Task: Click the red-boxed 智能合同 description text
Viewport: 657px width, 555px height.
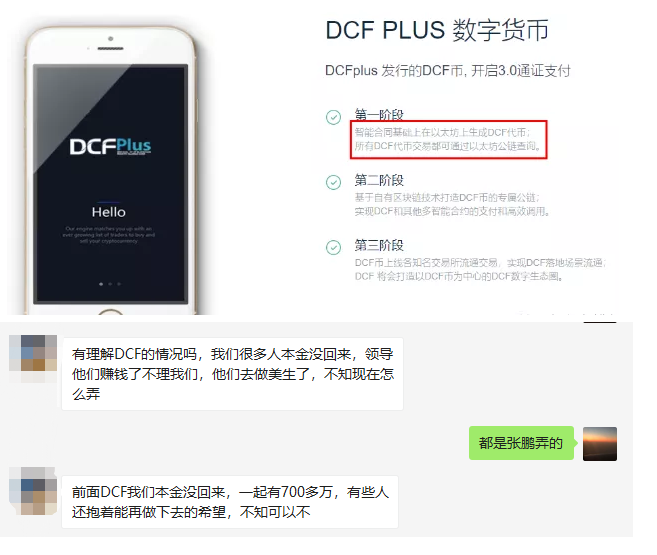Action: pos(448,139)
